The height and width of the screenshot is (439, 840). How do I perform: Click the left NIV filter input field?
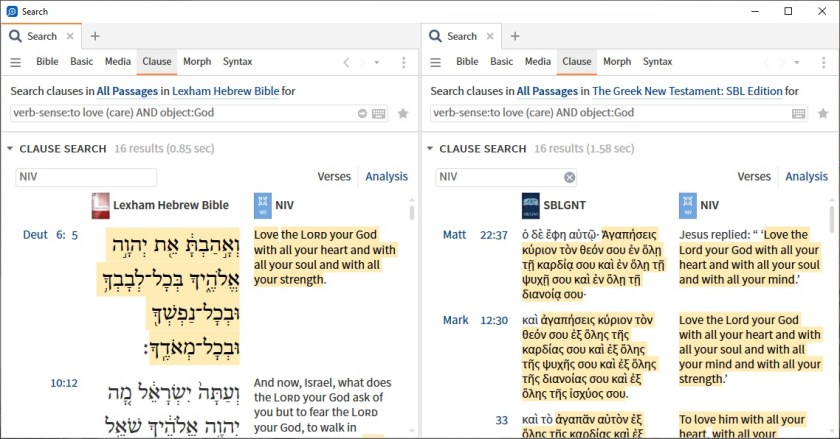(86, 177)
